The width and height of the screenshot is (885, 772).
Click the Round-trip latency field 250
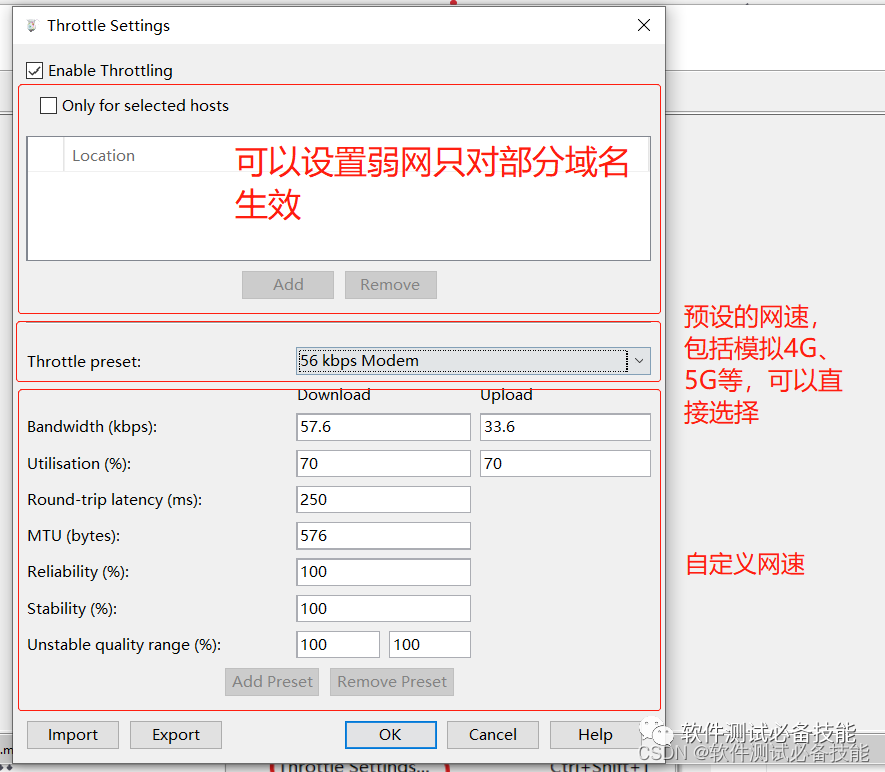pyautogui.click(x=383, y=499)
